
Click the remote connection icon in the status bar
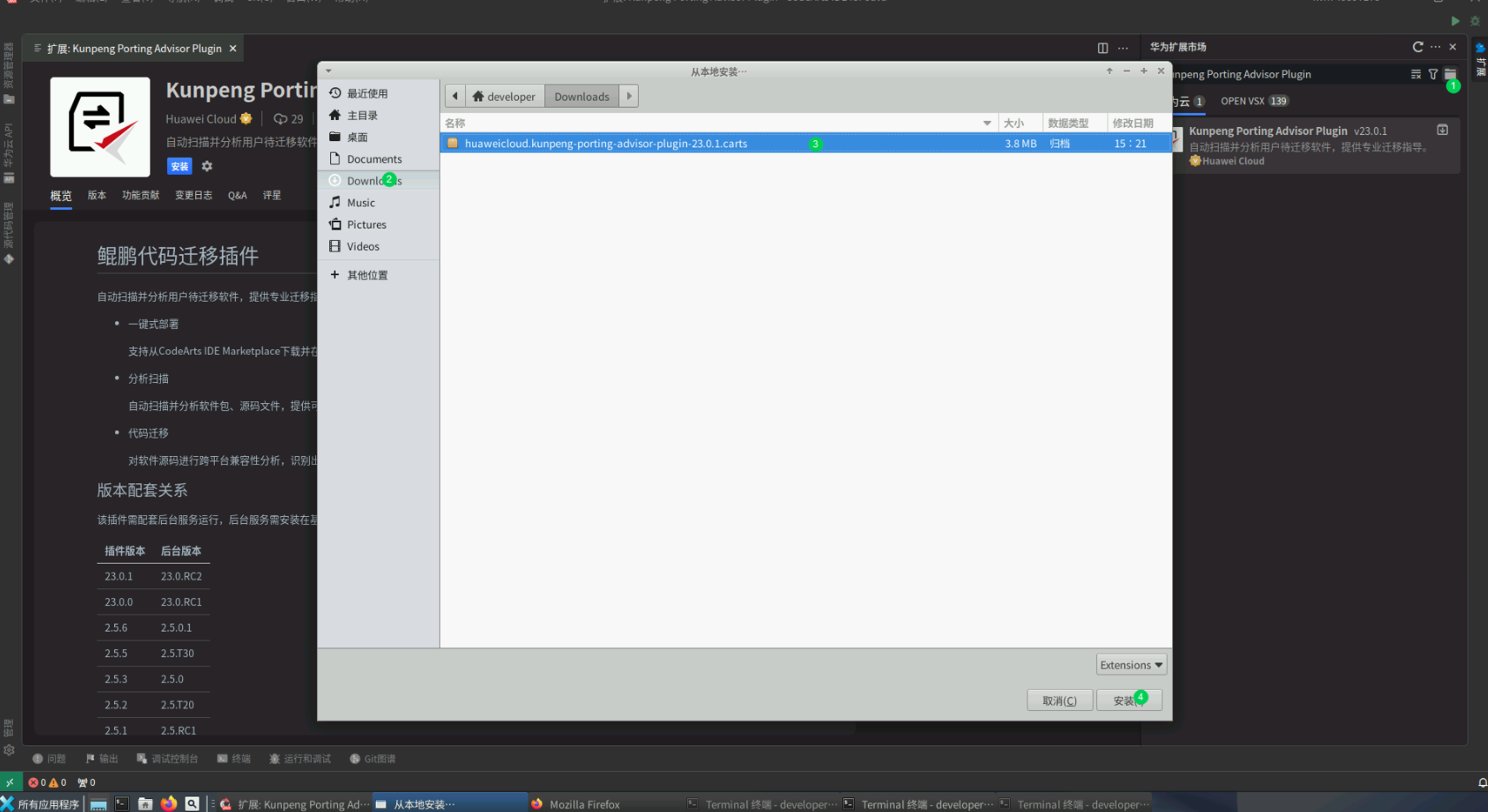click(x=10, y=782)
